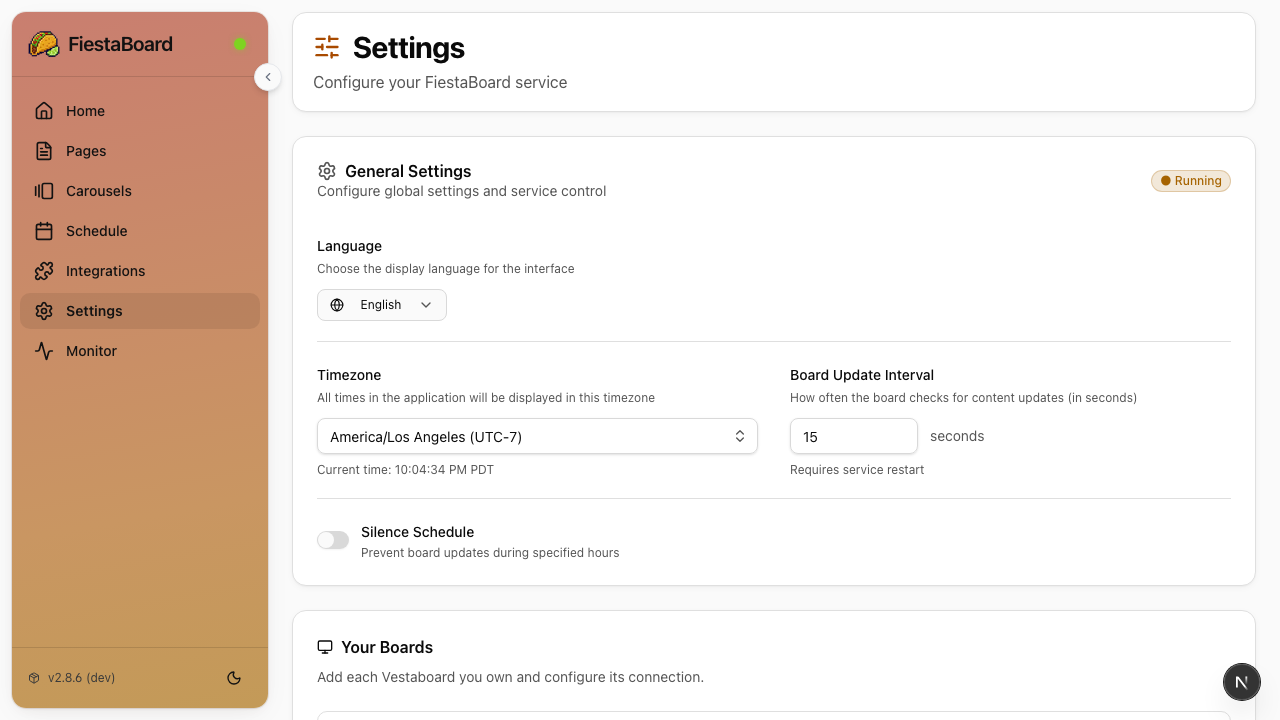This screenshot has width=1280, height=720.
Task: Click the Pages document icon
Action: point(44,151)
